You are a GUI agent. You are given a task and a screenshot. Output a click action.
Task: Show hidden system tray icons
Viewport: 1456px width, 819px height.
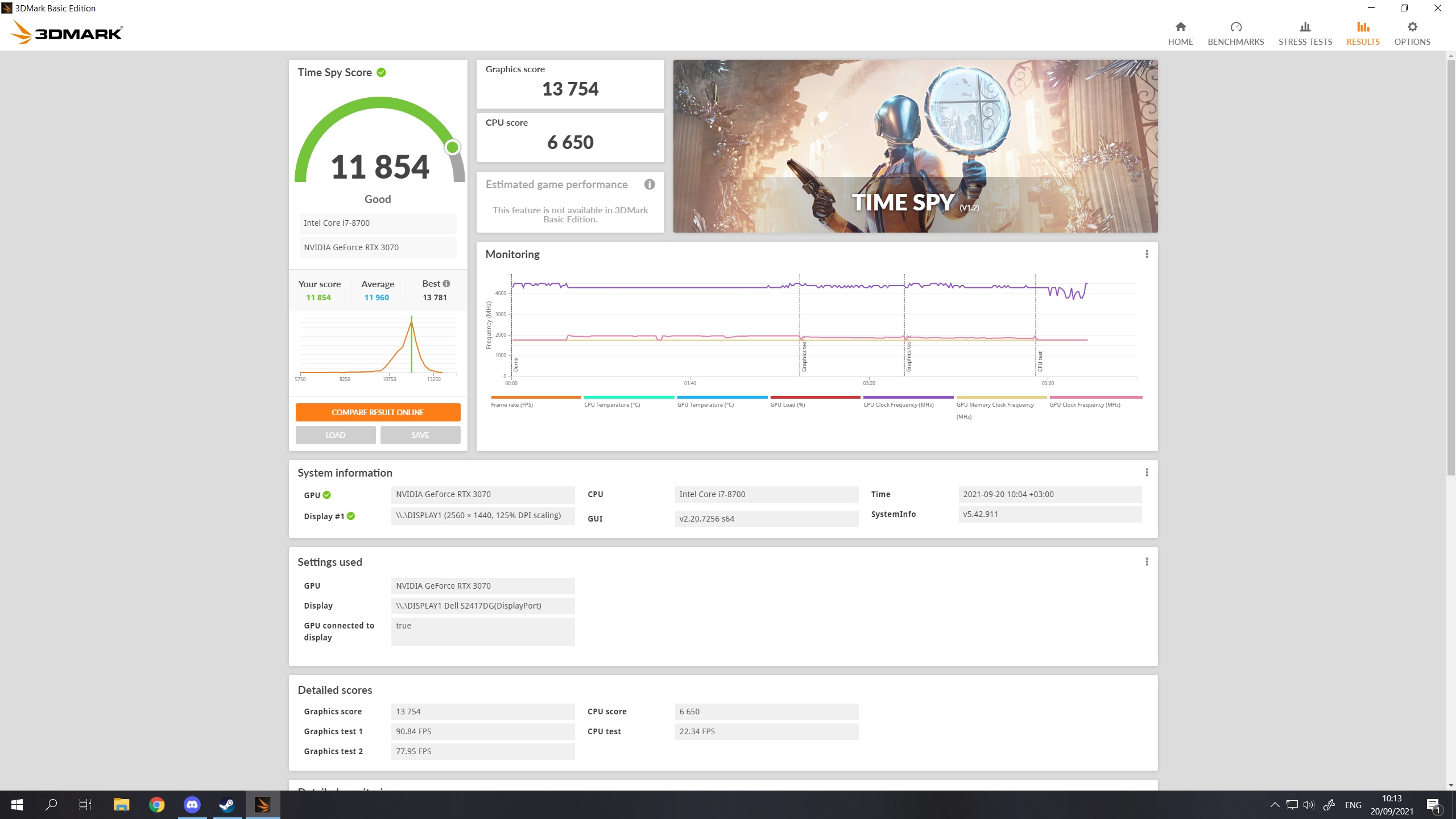tap(1275, 805)
